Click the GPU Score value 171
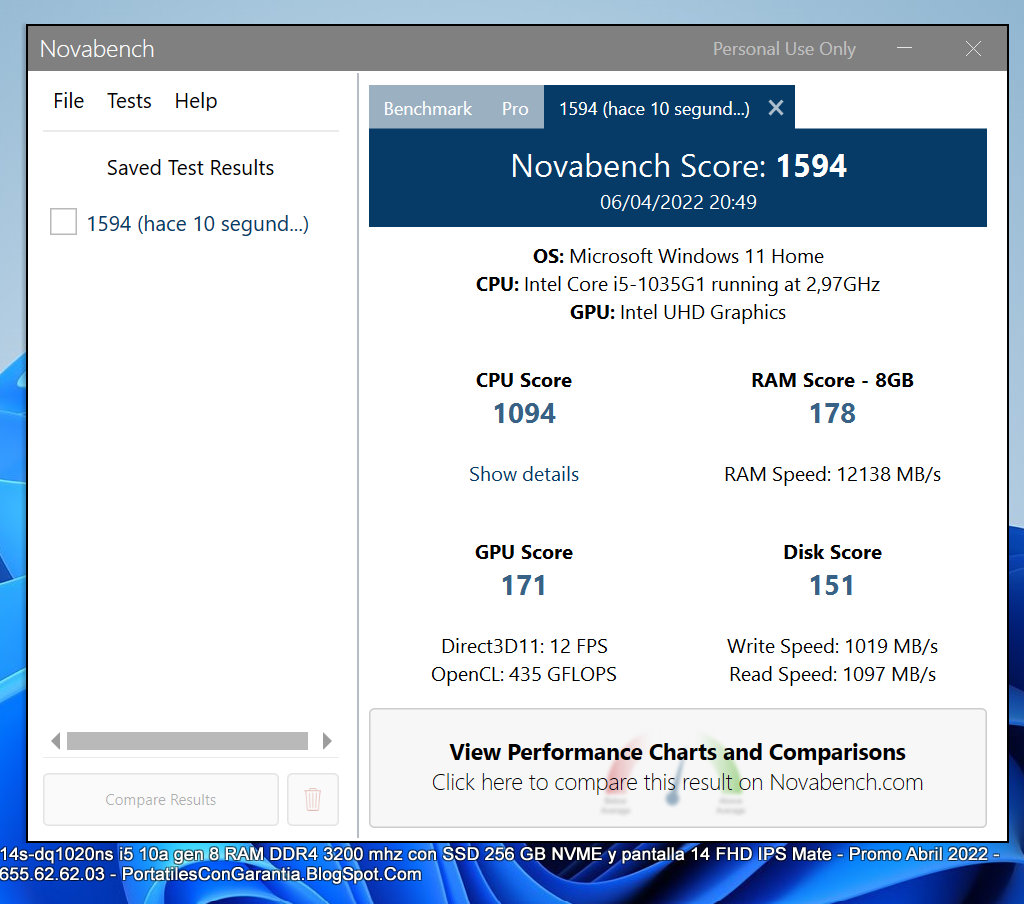The image size is (1024, 904). coord(524,585)
